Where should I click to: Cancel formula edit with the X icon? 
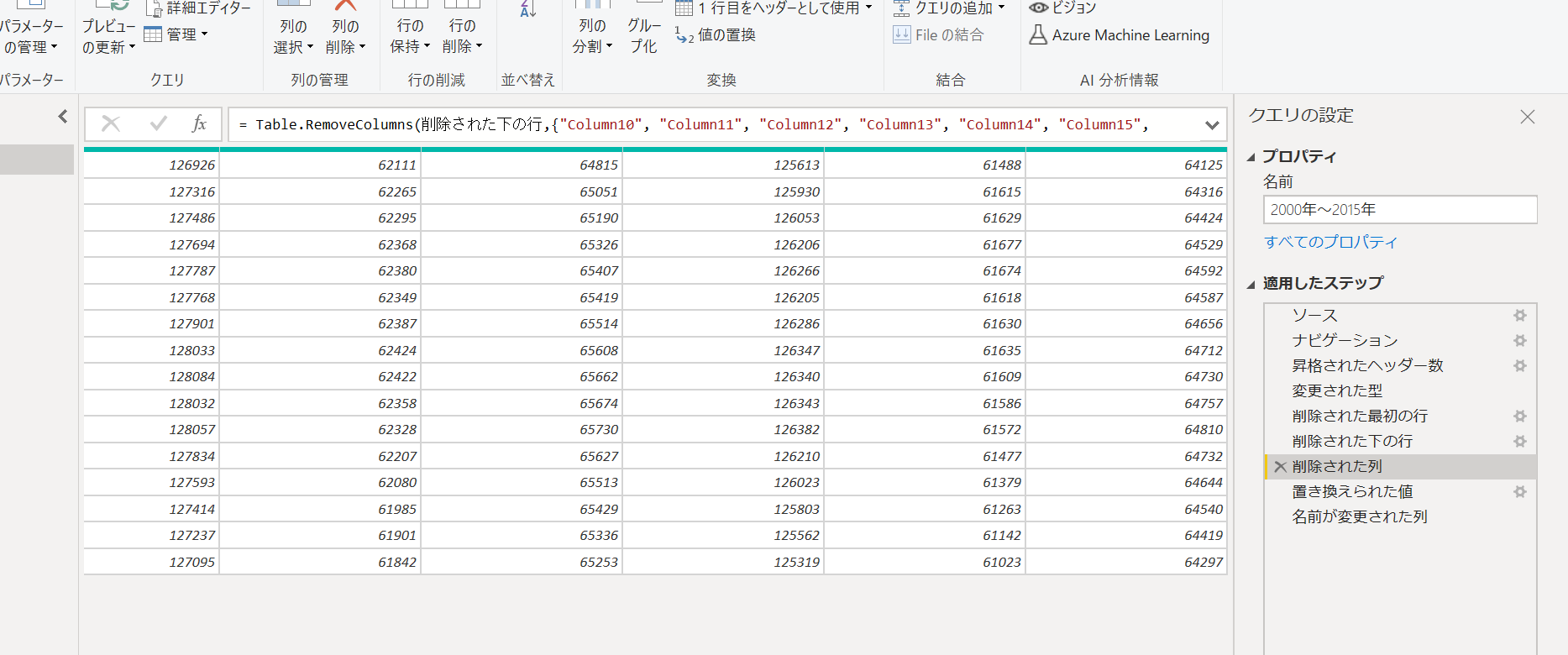111,124
